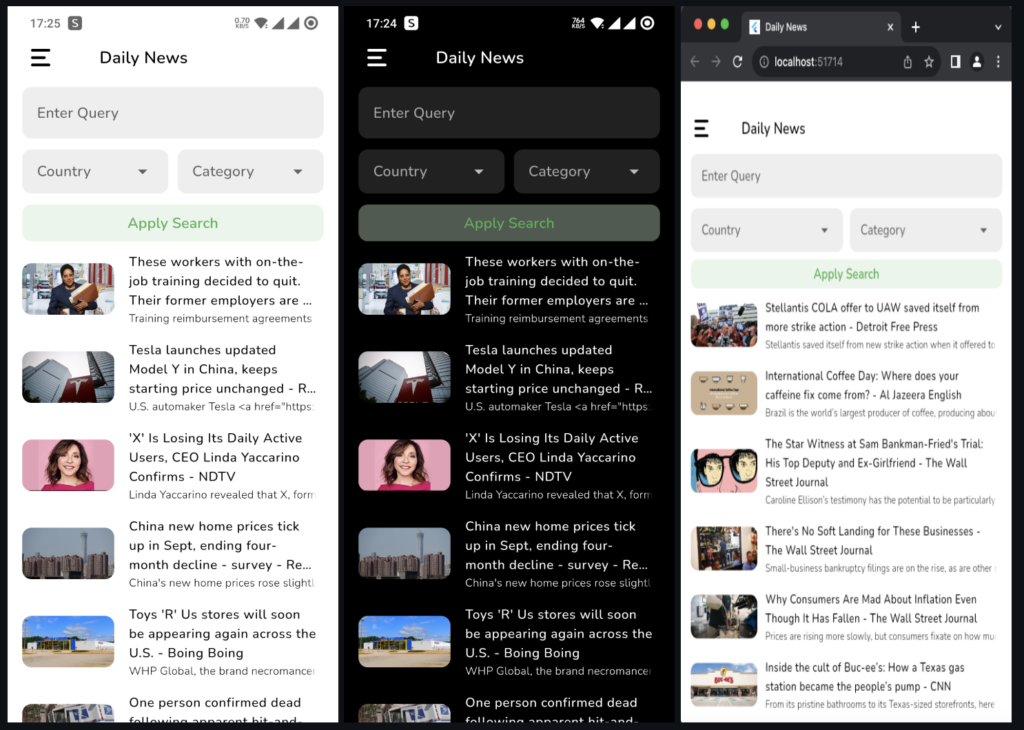Open Category dropdown in light mobile screen
The height and width of the screenshot is (730, 1024).
pos(250,171)
